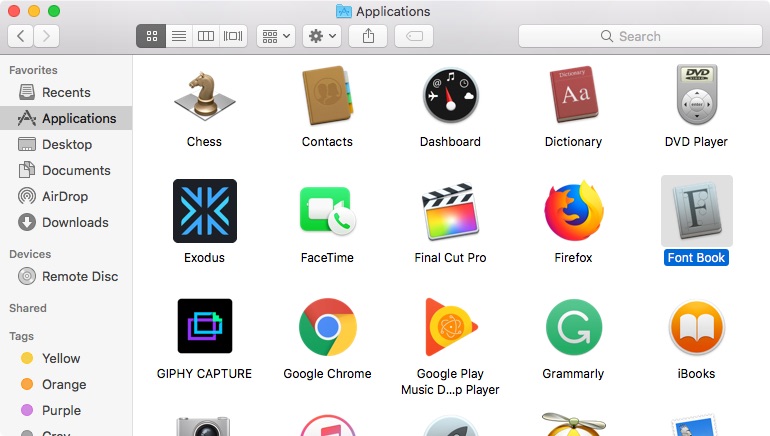Image resolution: width=770 pixels, height=436 pixels.
Task: Click the GIPHY CAPTURE app icon
Action: click(205, 326)
